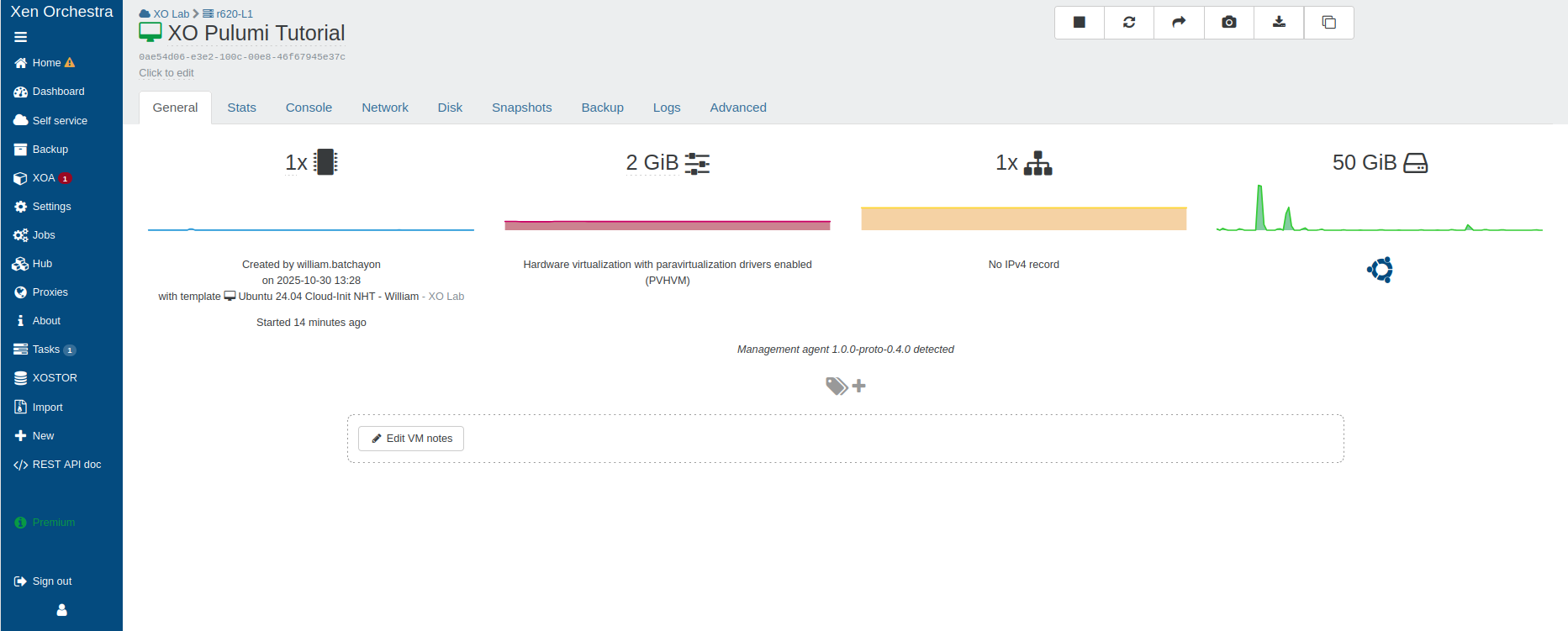Open the XOSTOR sidebar item
The image size is (1568, 631).
pos(55,378)
